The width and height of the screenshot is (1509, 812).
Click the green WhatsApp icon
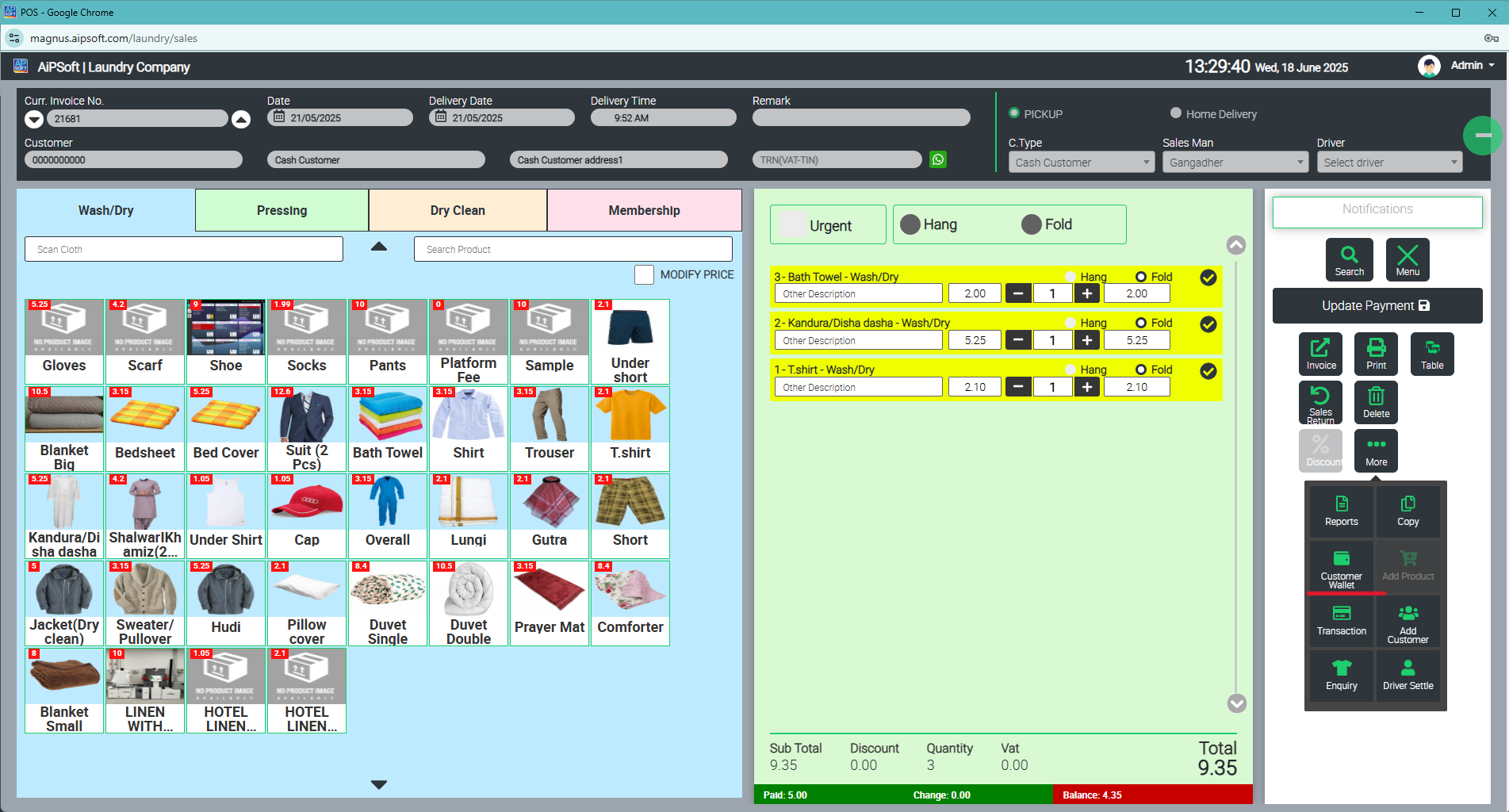coord(938,159)
